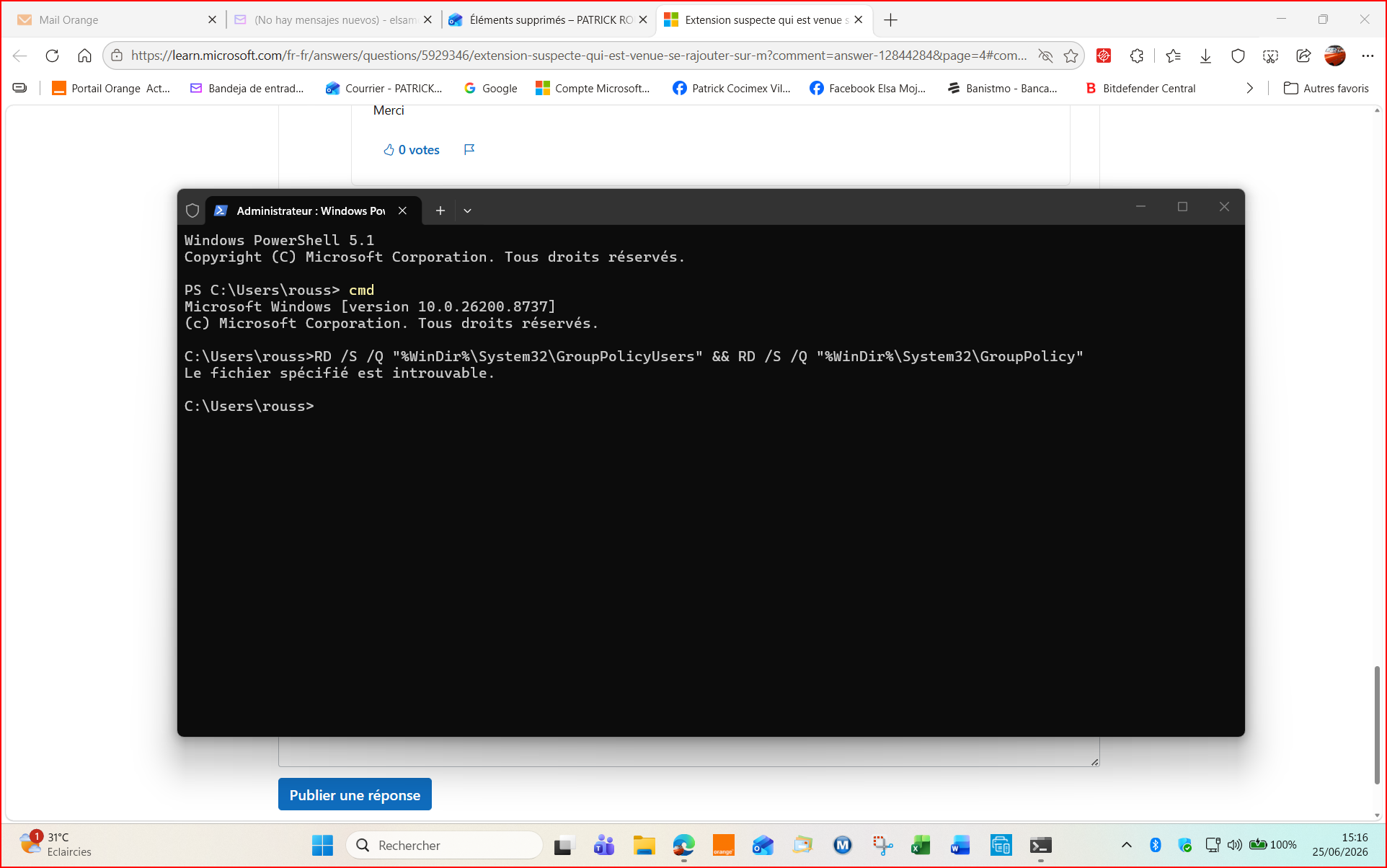Viewport: 1387px width, 868px height.
Task: Toggle tracking prevention eye icon
Action: click(1045, 56)
